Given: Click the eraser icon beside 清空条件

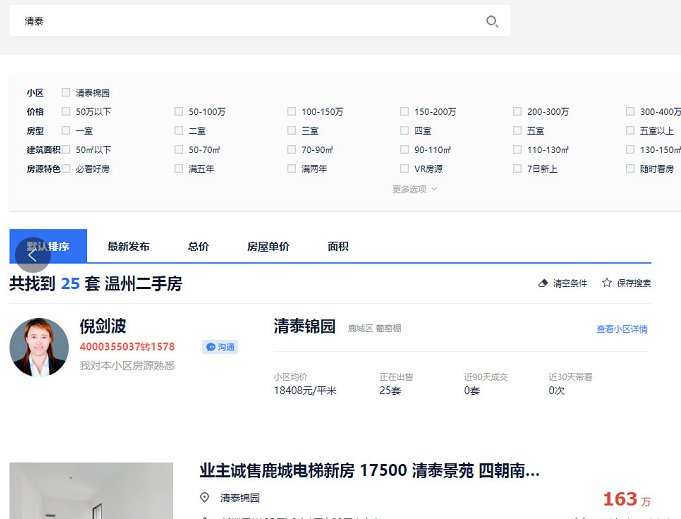Looking at the screenshot, I should tap(544, 283).
